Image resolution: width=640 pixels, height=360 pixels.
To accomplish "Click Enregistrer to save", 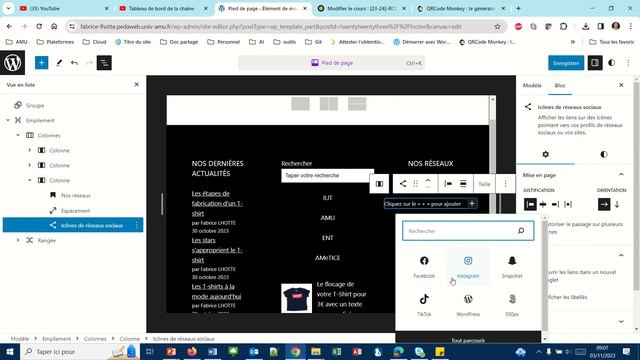I will point(566,63).
